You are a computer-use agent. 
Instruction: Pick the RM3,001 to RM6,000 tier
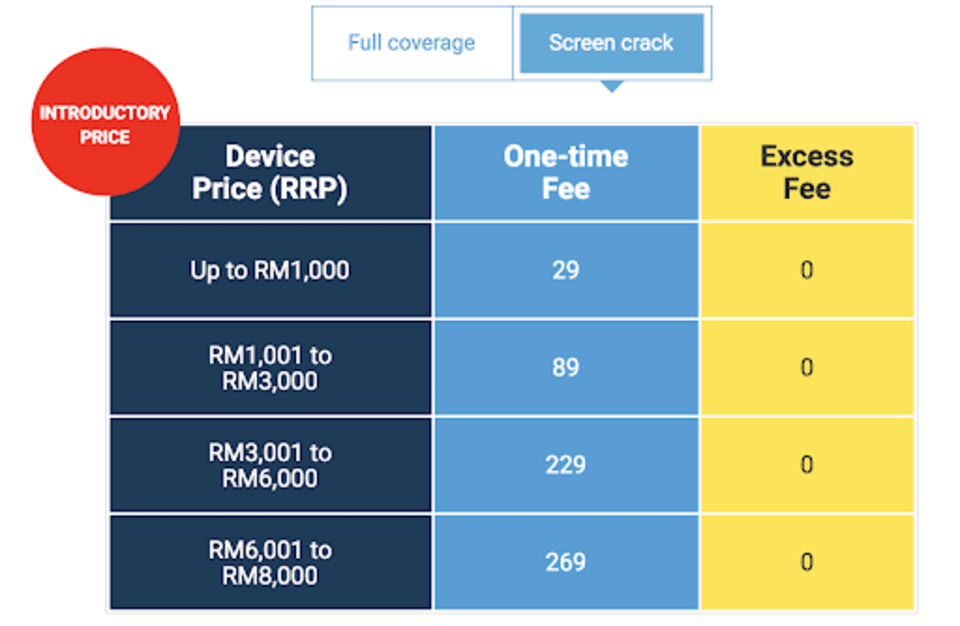(271, 464)
